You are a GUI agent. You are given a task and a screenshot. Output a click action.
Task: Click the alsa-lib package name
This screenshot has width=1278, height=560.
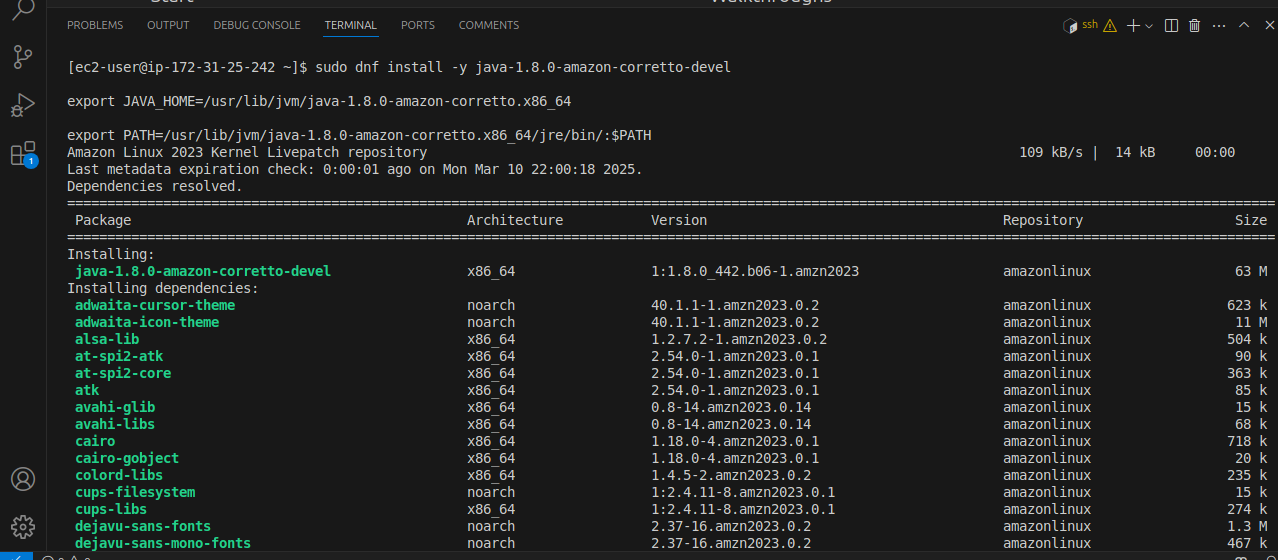(107, 340)
